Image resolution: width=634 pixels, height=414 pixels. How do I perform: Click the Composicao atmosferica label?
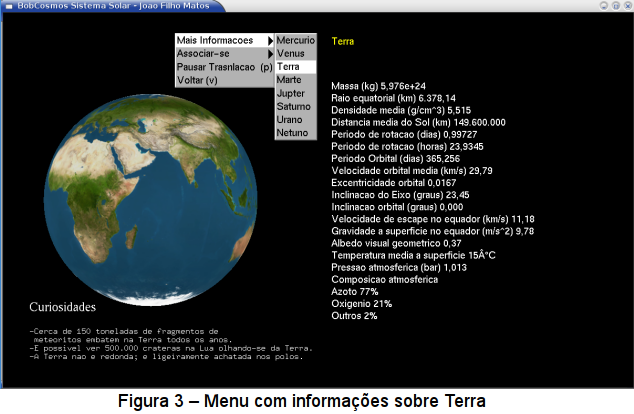pyautogui.click(x=385, y=280)
